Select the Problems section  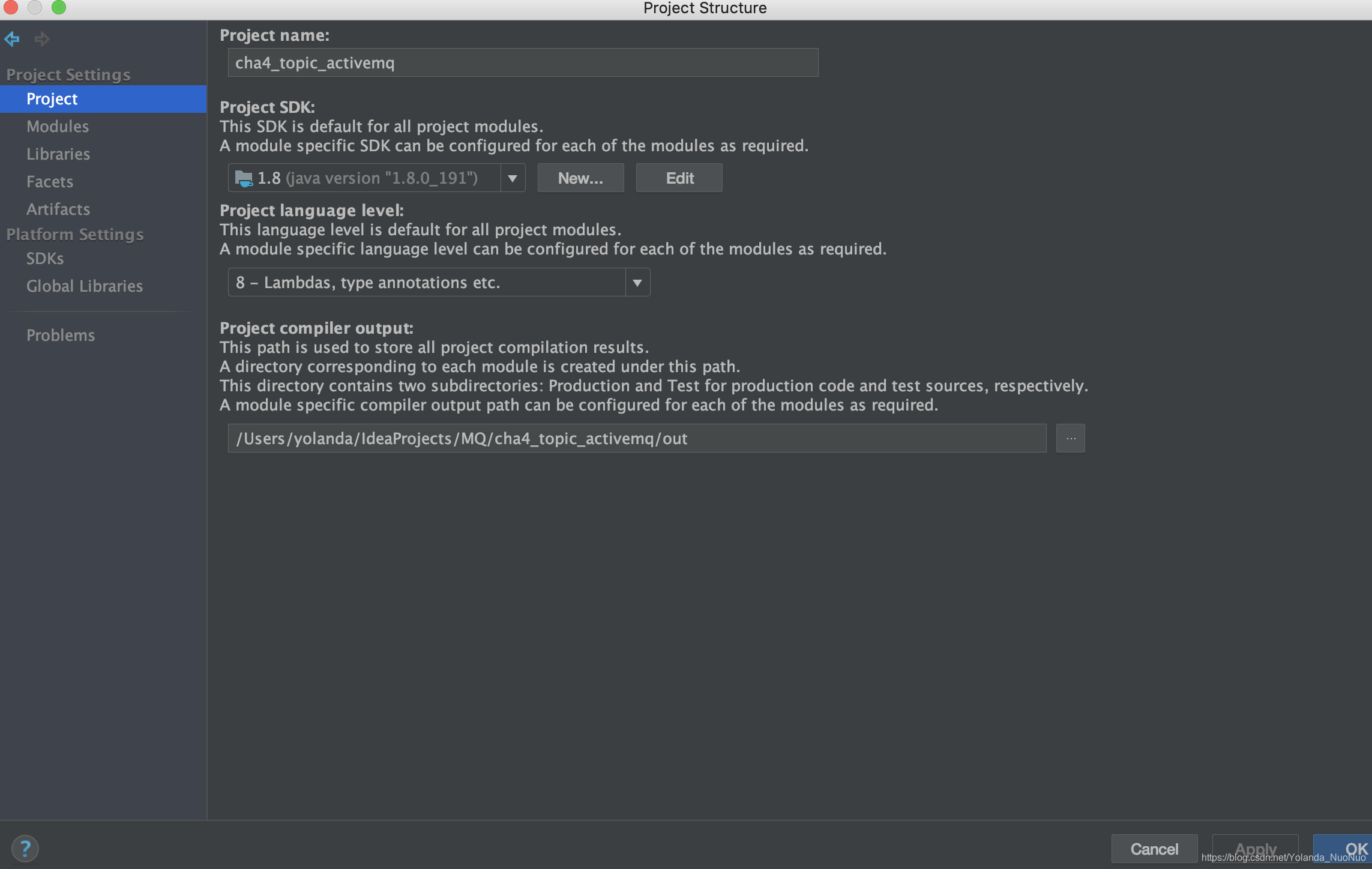(61, 335)
